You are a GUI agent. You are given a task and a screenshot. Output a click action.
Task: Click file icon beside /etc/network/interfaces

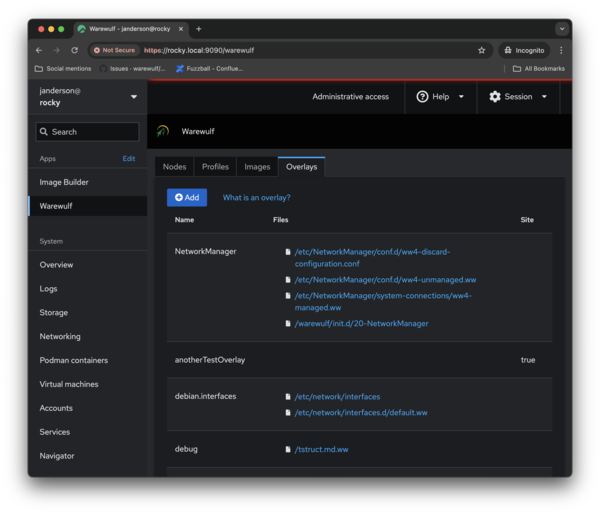288,397
